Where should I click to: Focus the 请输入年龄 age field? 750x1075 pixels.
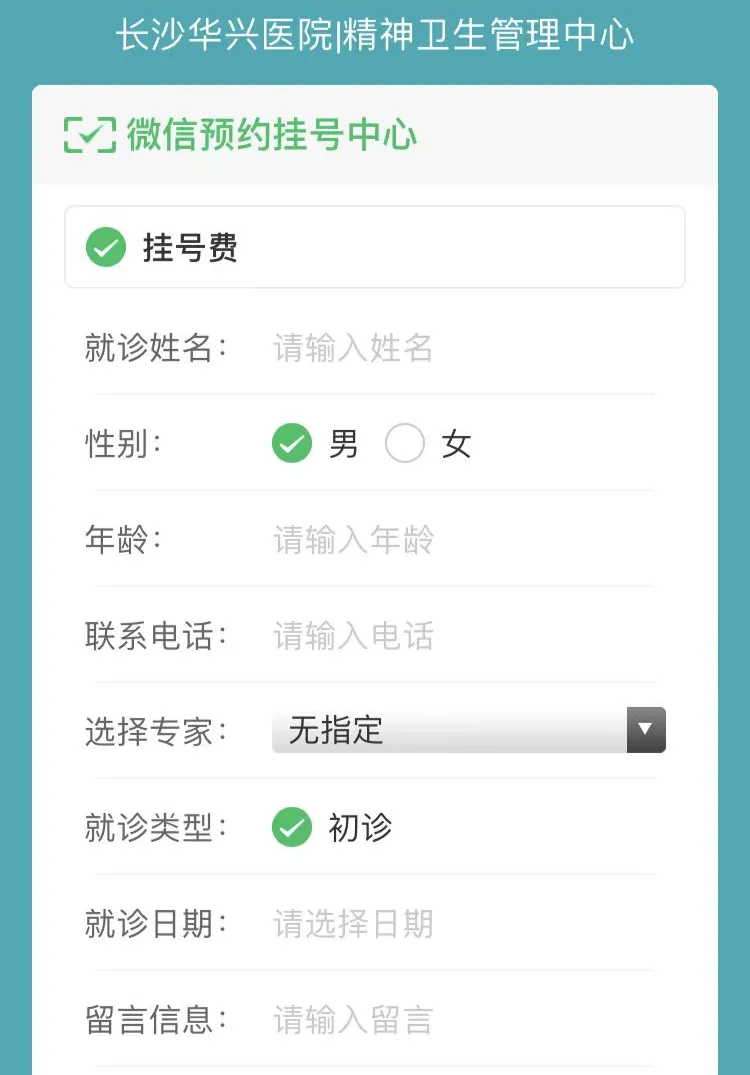(463, 540)
